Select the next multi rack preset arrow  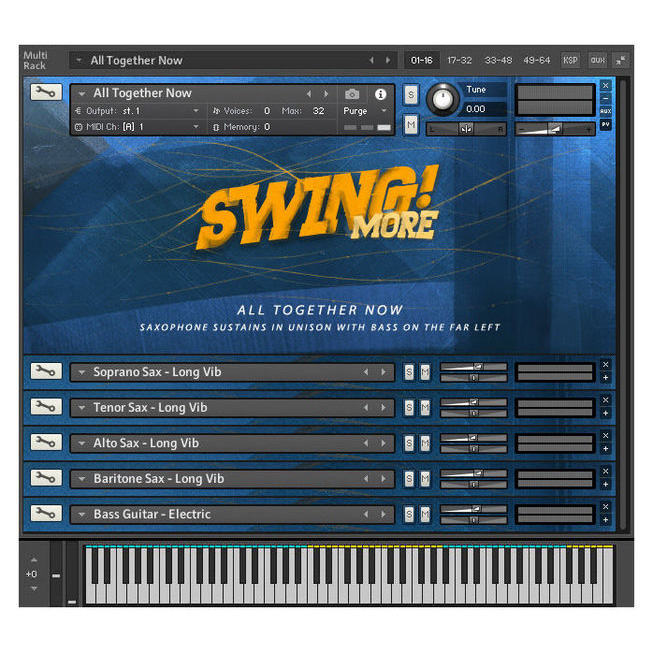coord(388,60)
